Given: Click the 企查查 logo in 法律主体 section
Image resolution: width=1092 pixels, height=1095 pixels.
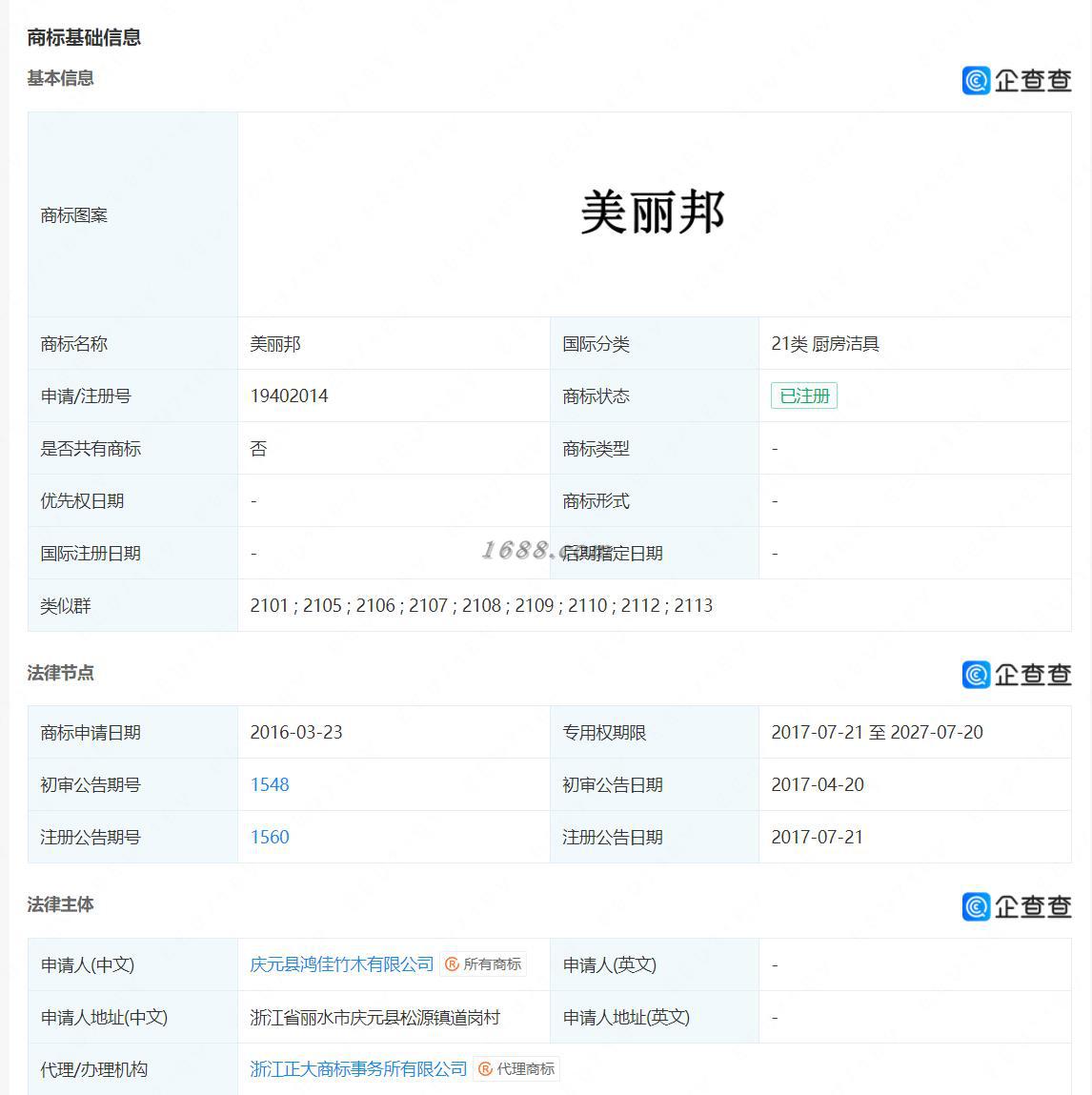Looking at the screenshot, I should point(1017,907).
